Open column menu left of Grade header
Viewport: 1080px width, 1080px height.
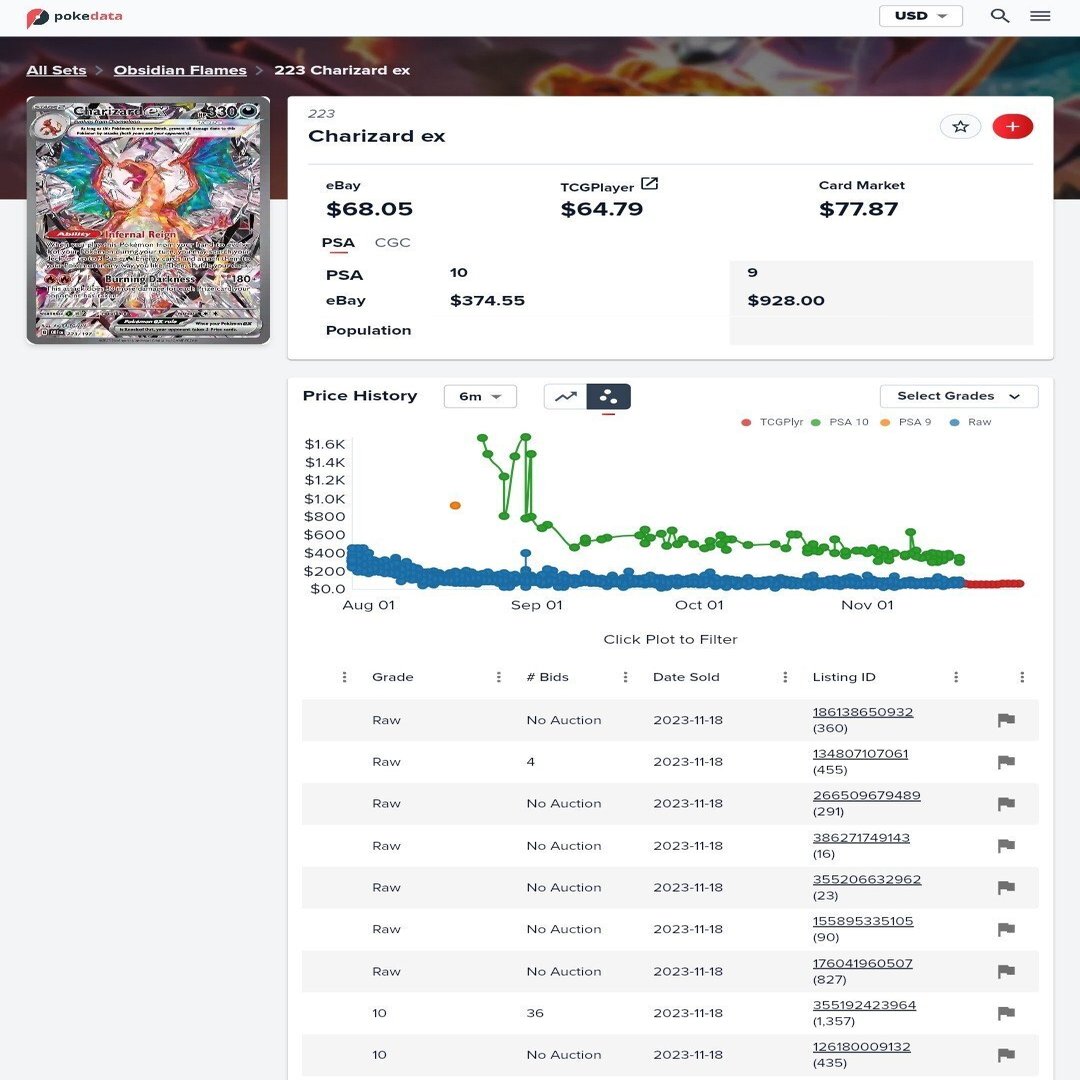[x=344, y=677]
